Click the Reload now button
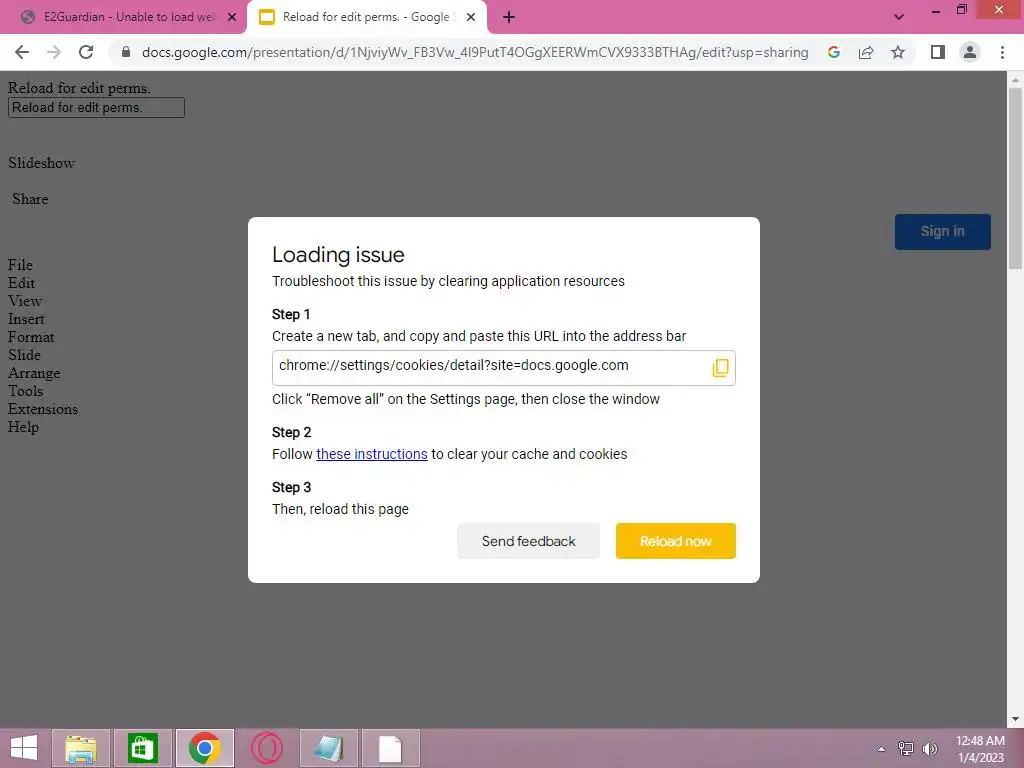 (675, 541)
